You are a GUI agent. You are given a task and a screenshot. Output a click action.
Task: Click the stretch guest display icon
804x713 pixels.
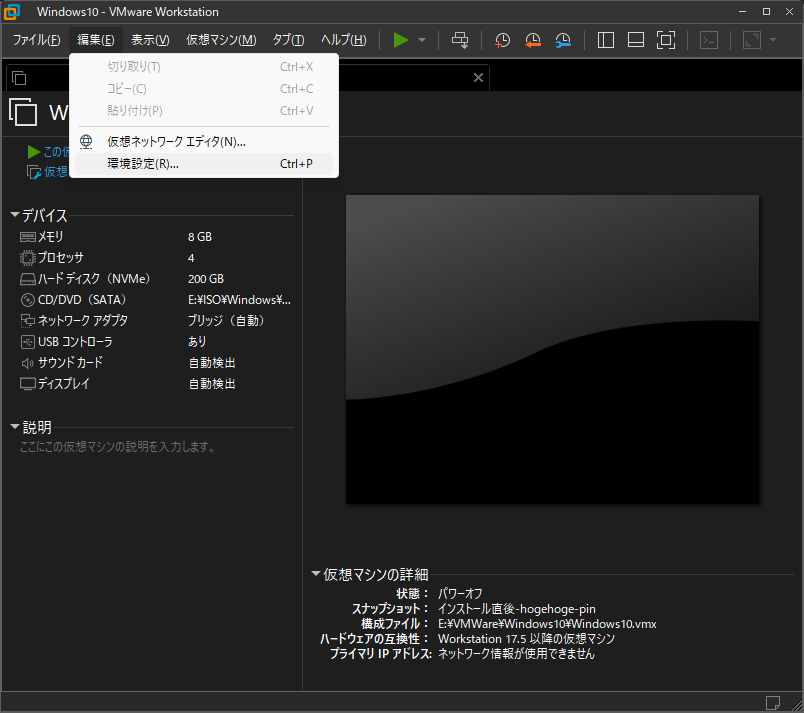(x=752, y=40)
